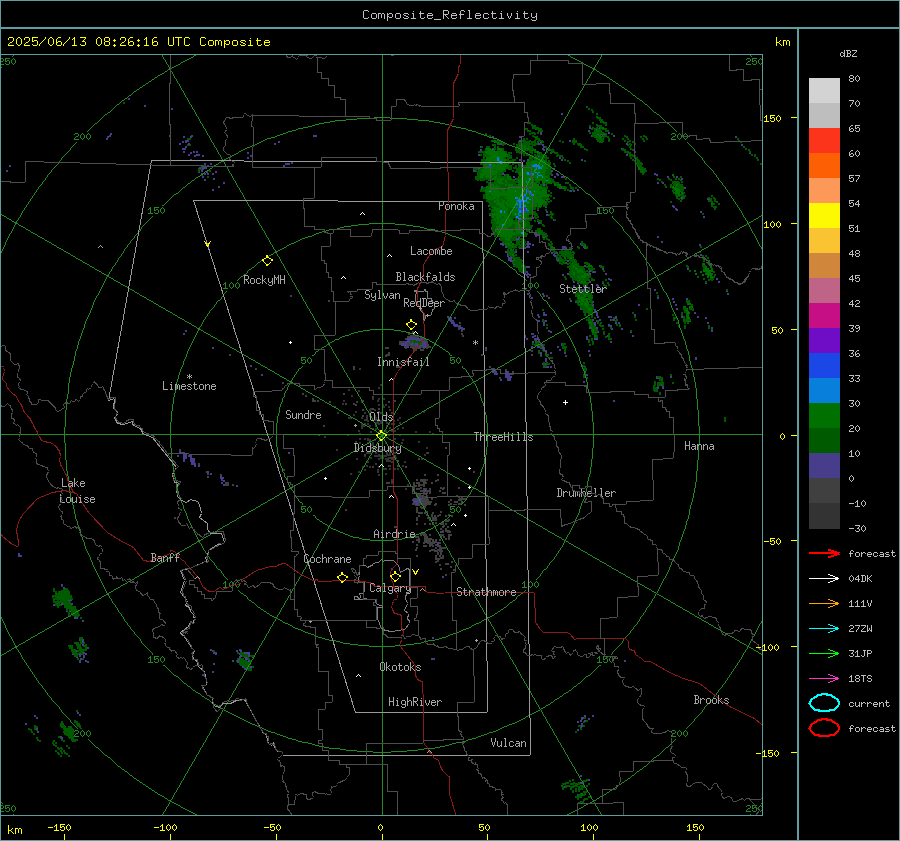Click the Banff city label

(165, 558)
